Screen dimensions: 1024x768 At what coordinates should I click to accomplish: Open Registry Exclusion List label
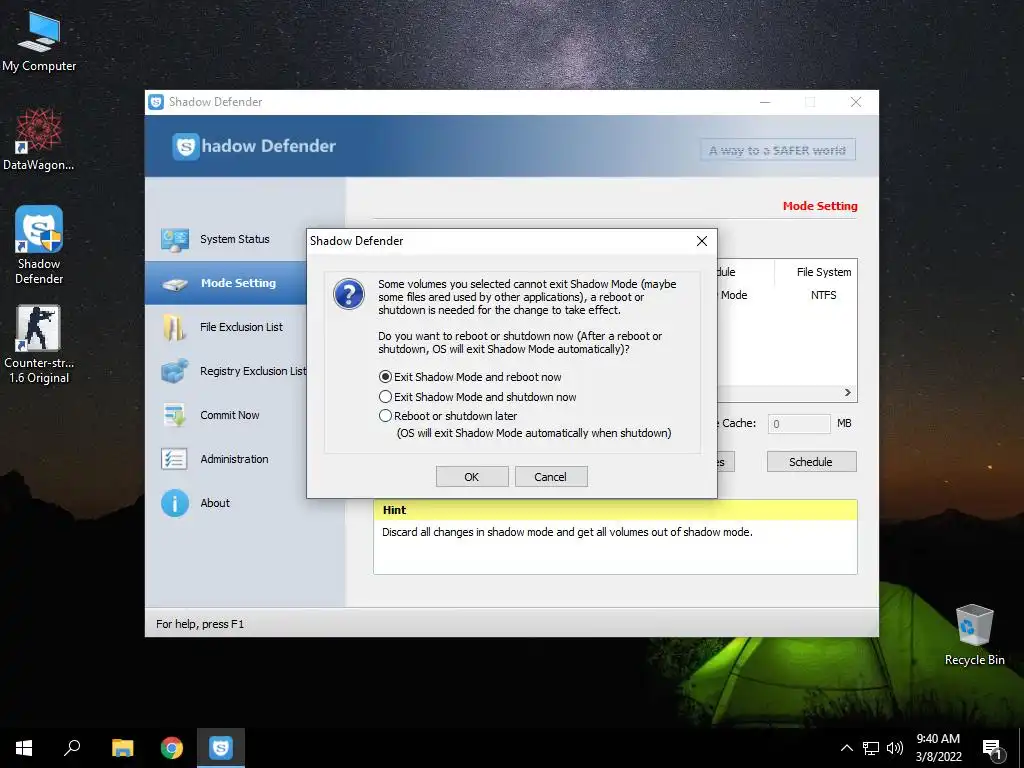pyautogui.click(x=253, y=371)
